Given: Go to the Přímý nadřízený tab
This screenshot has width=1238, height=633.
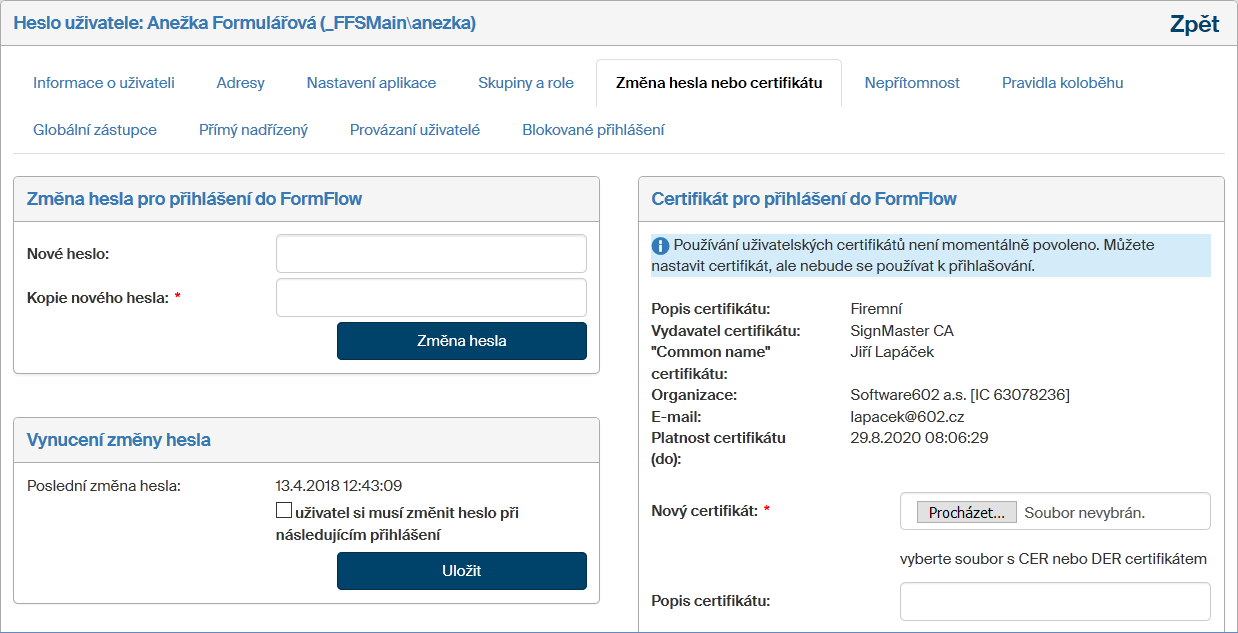Looking at the screenshot, I should 253,130.
